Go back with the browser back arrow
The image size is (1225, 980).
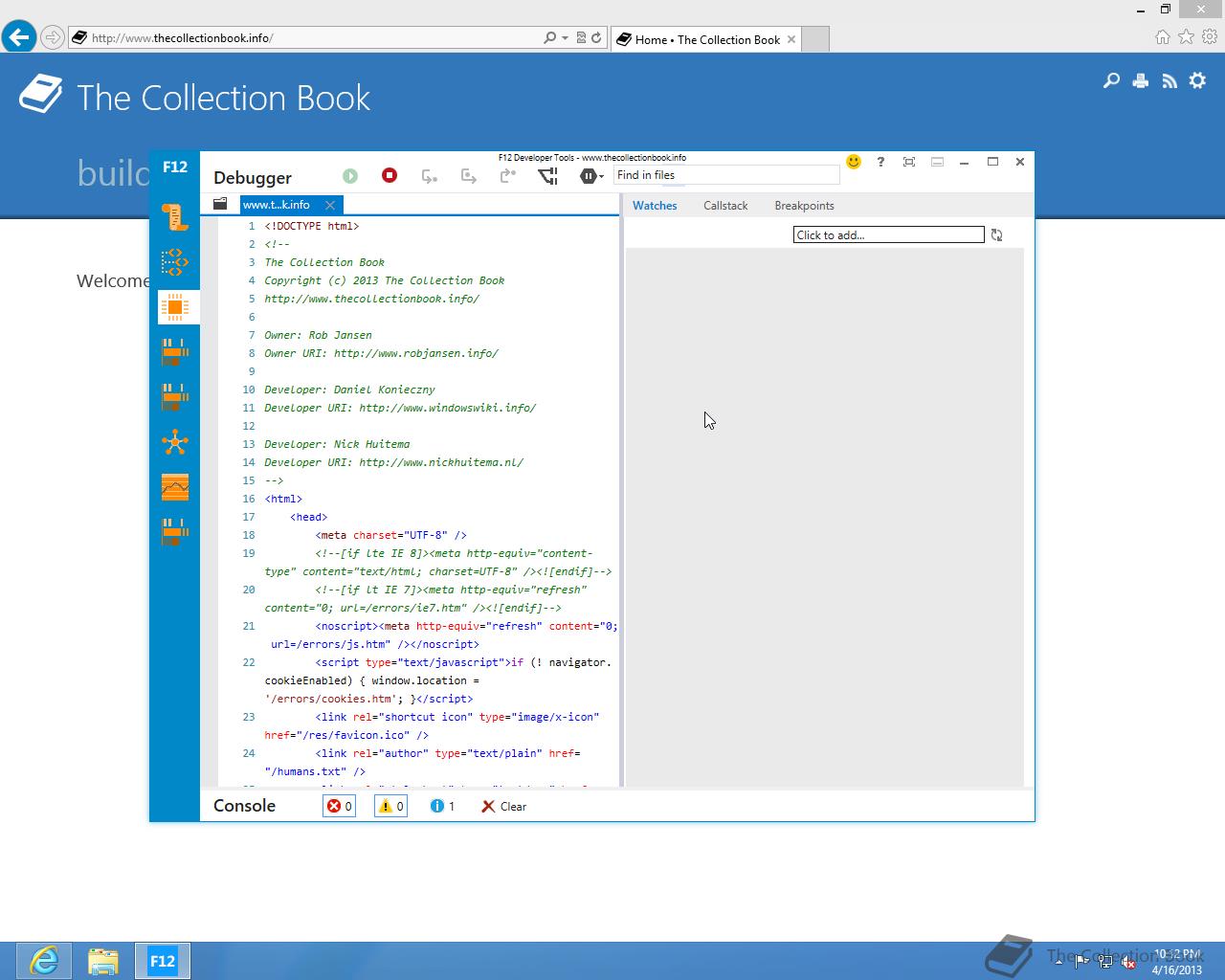pos(19,37)
